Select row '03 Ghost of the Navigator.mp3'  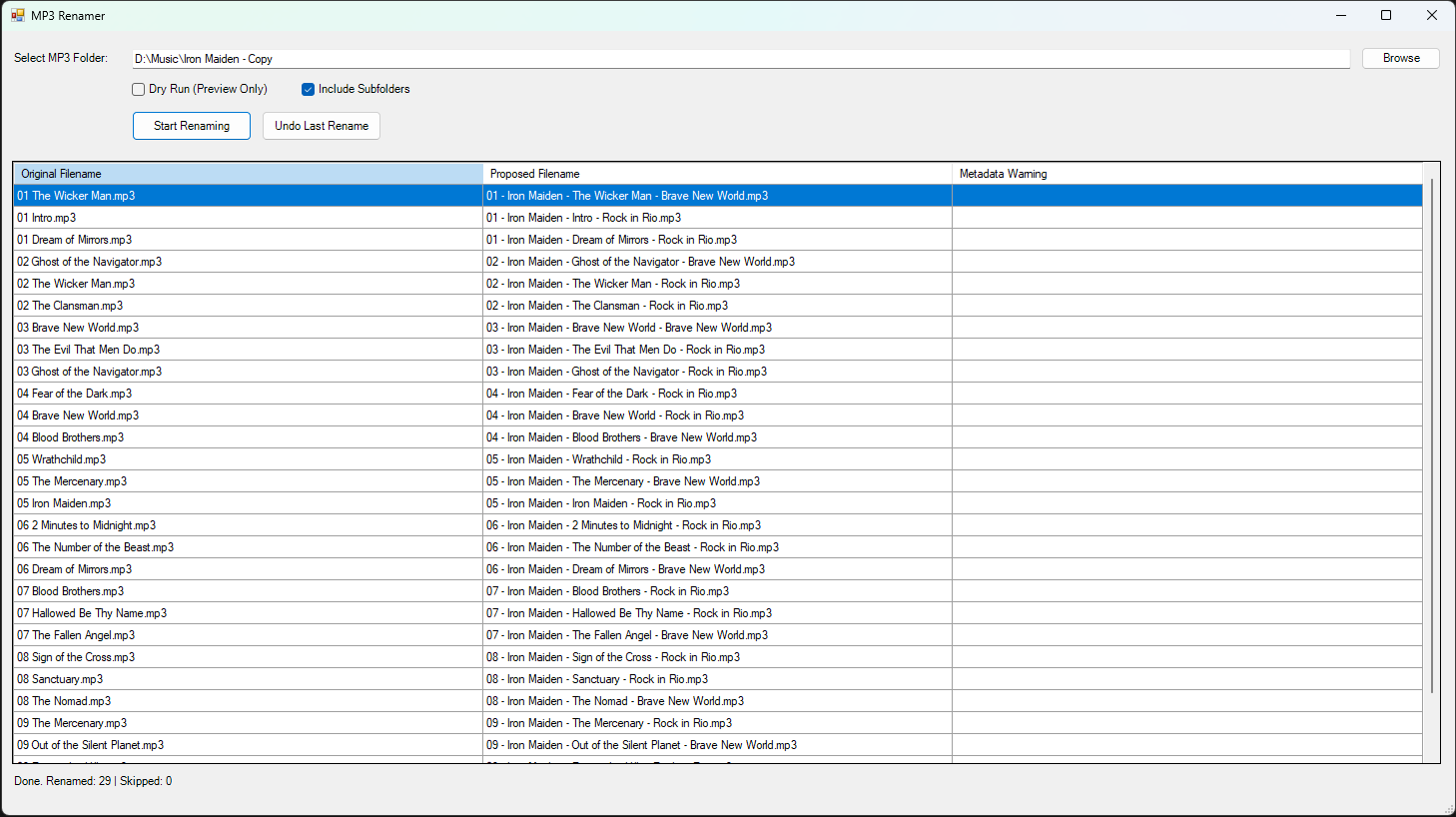coord(717,372)
